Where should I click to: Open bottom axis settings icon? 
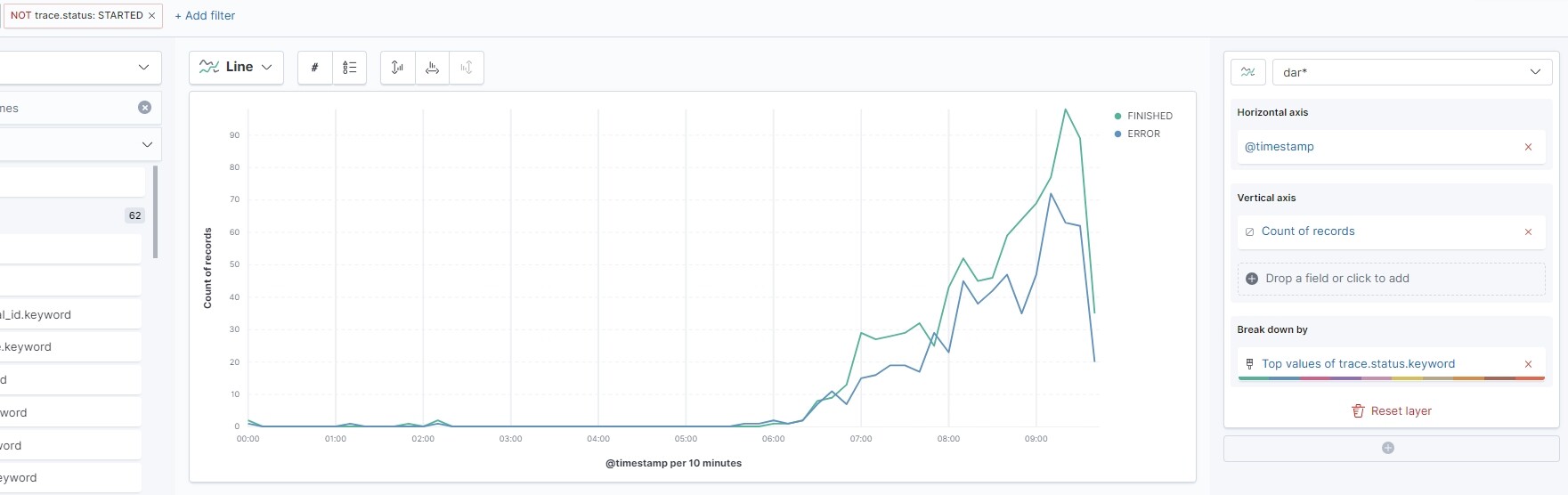432,68
